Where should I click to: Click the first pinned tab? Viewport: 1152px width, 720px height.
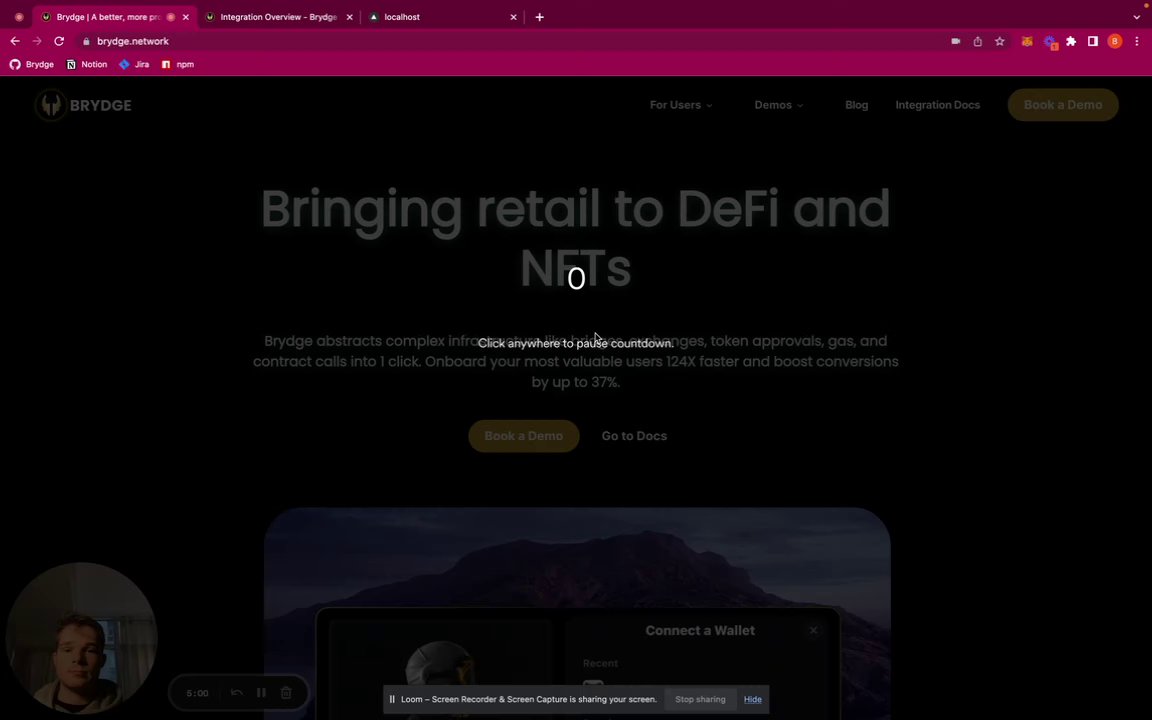(19, 17)
